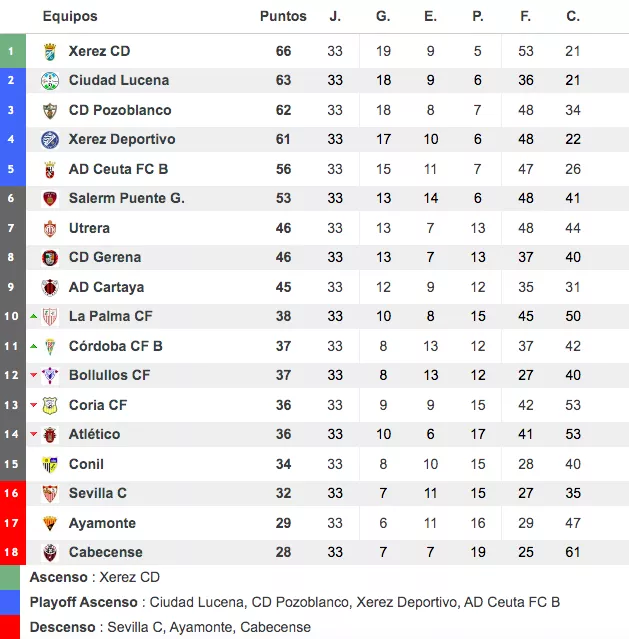Image resolution: width=629 pixels, height=639 pixels.
Task: Click green up arrow beside La Palma CF
Action: coord(34,316)
